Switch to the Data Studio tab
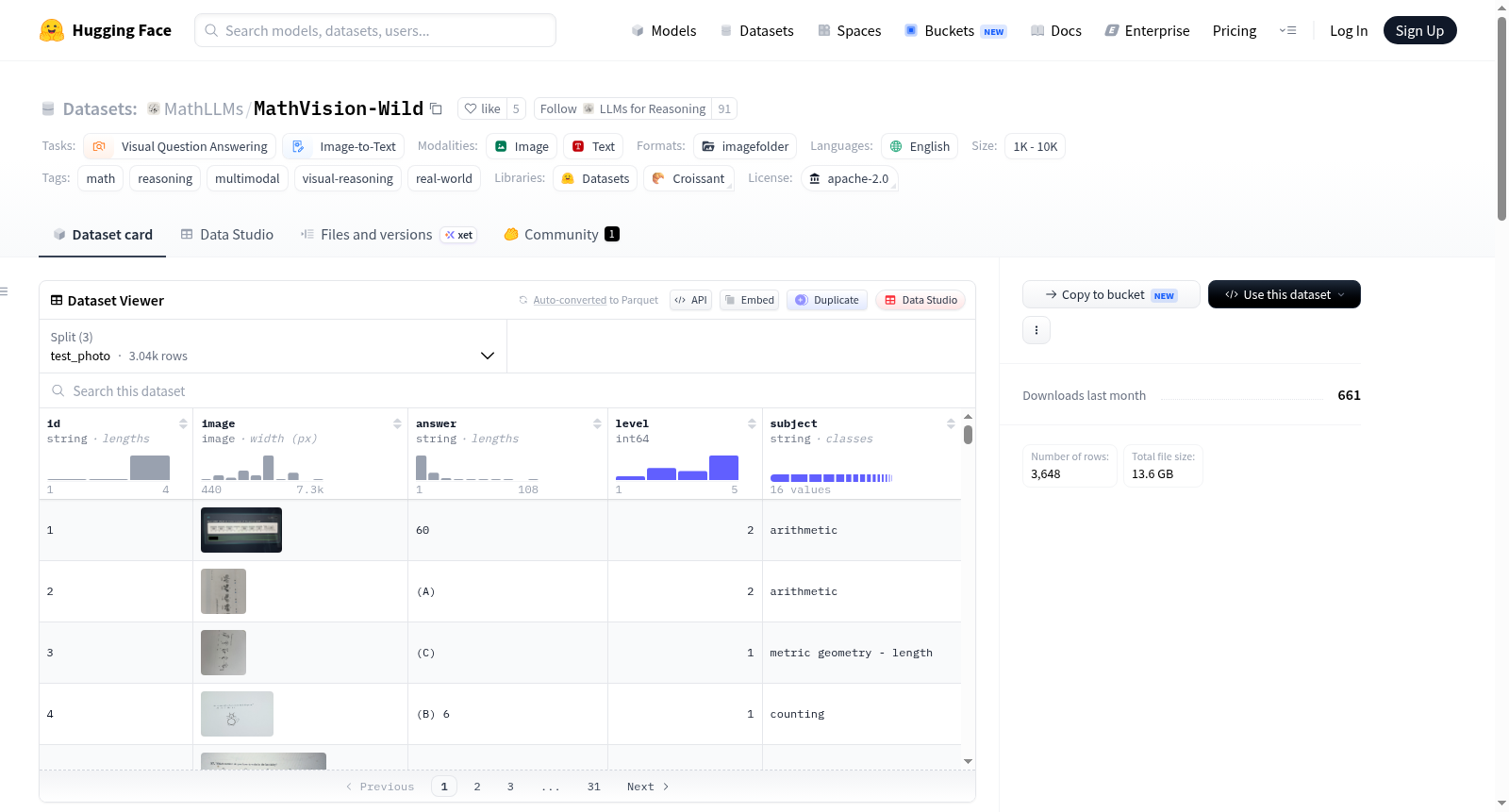 [x=227, y=235]
